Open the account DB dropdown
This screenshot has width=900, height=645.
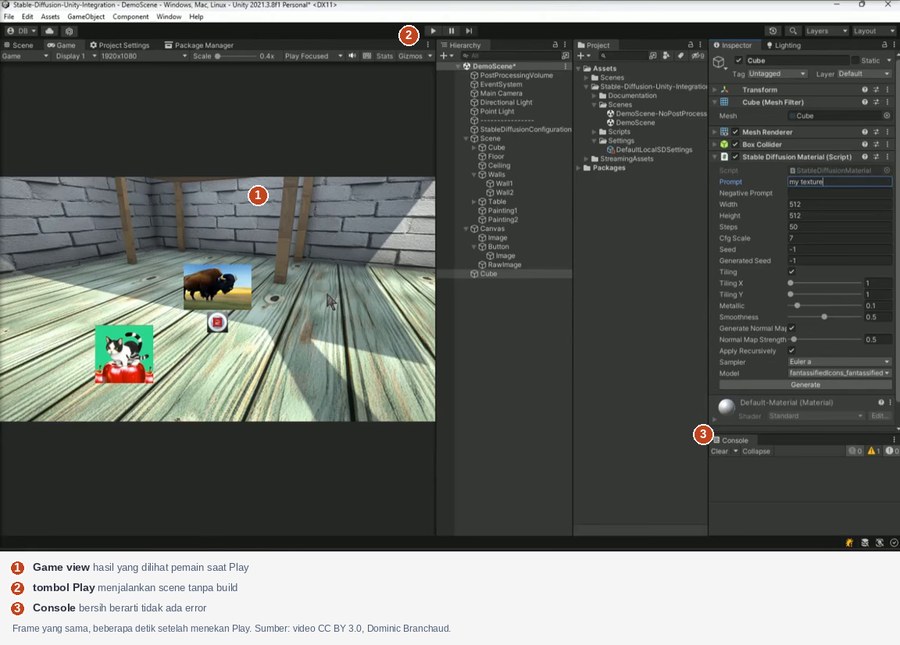tap(21, 31)
